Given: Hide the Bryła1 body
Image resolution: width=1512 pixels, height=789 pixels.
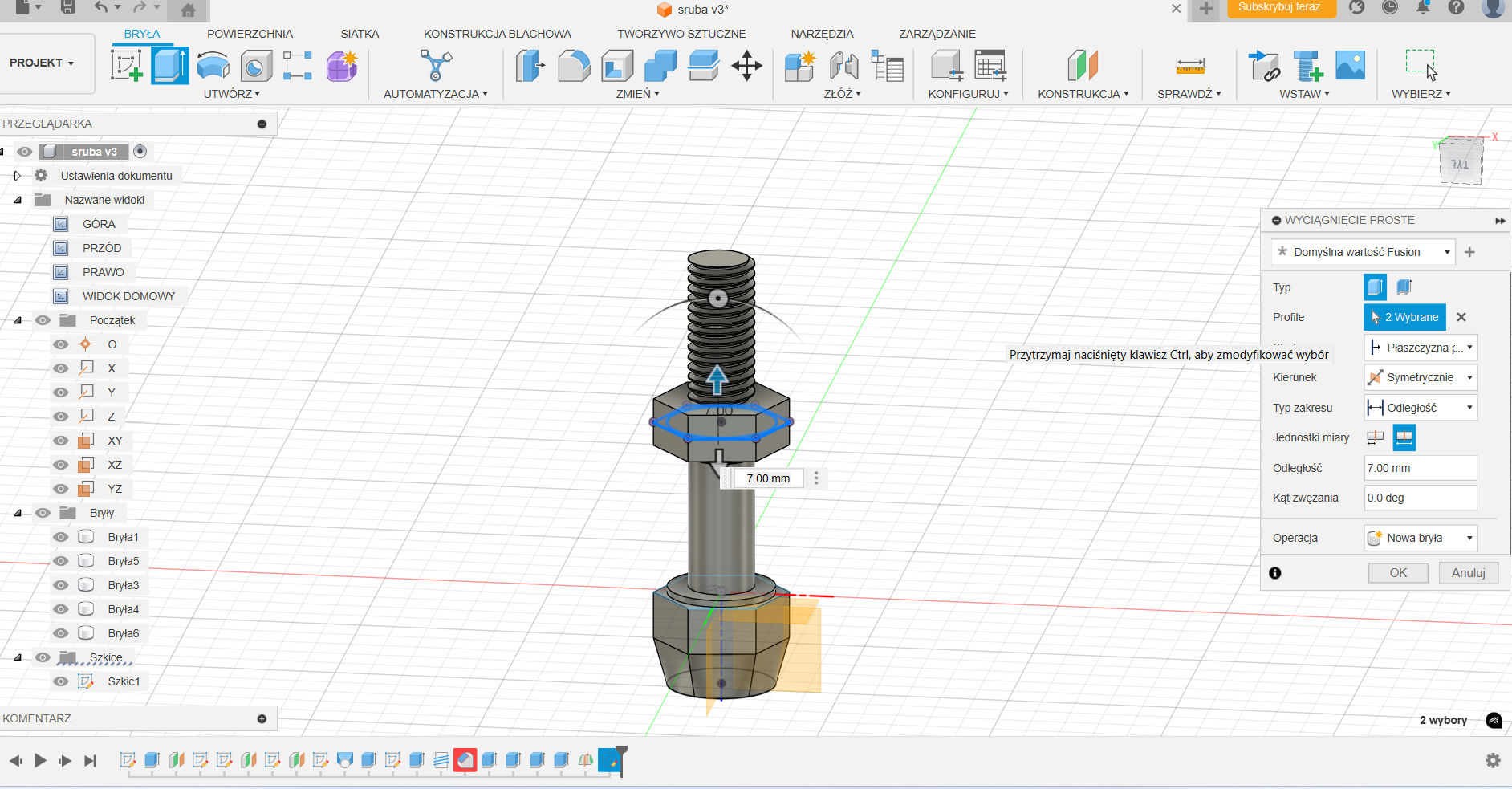Looking at the screenshot, I should pos(61,537).
